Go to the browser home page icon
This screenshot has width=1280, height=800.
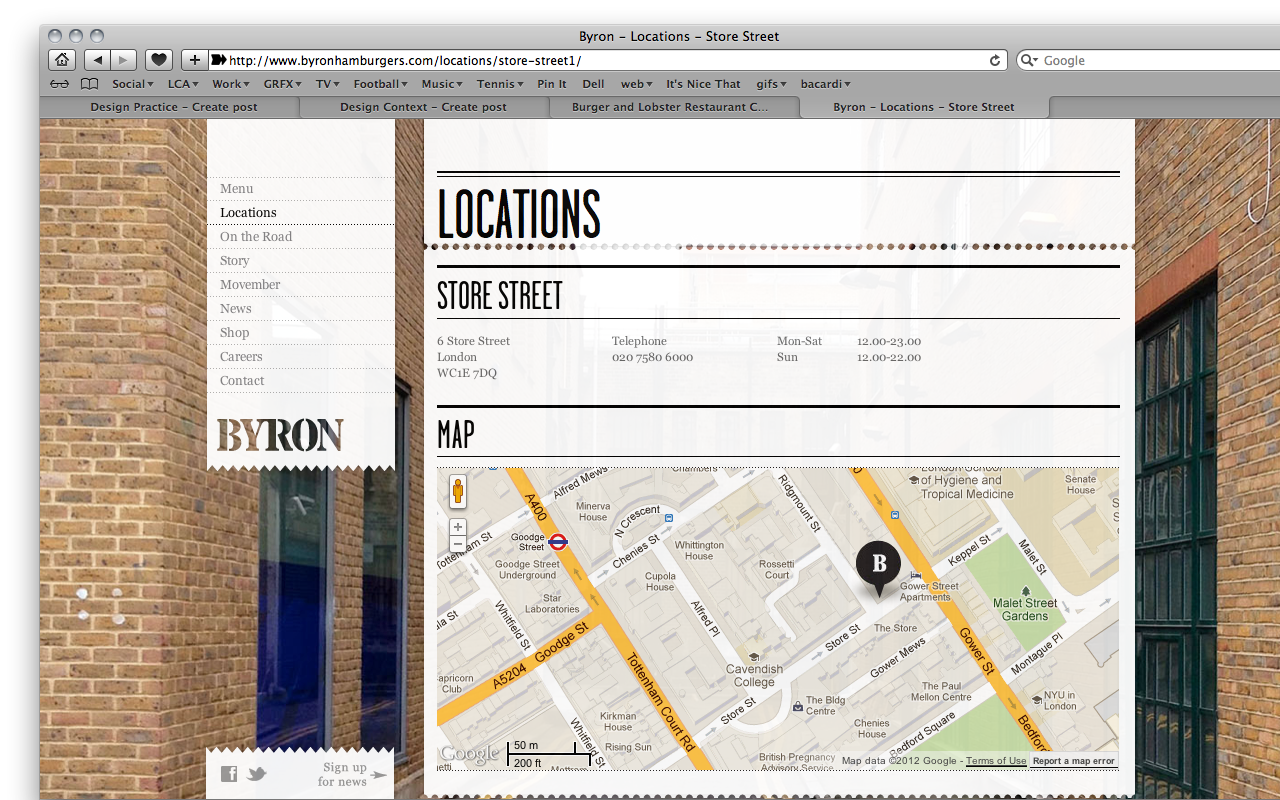point(61,60)
